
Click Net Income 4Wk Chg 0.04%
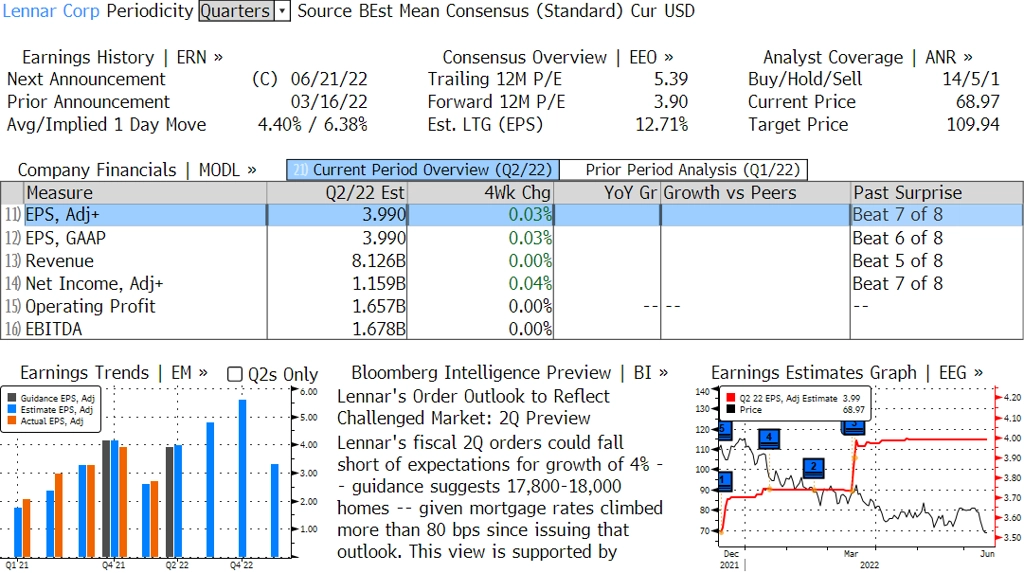pos(530,284)
